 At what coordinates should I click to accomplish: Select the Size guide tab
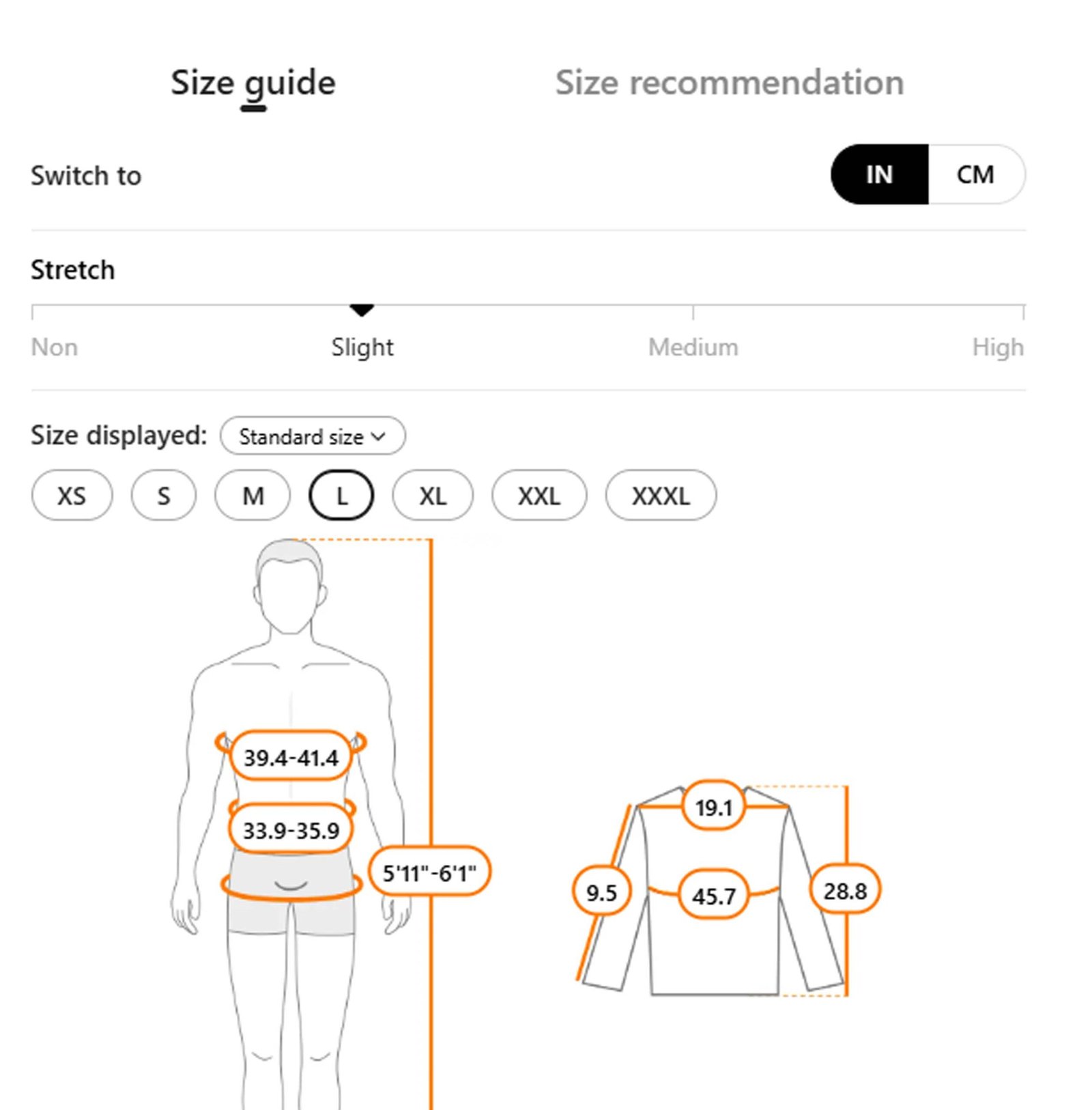pos(253,83)
